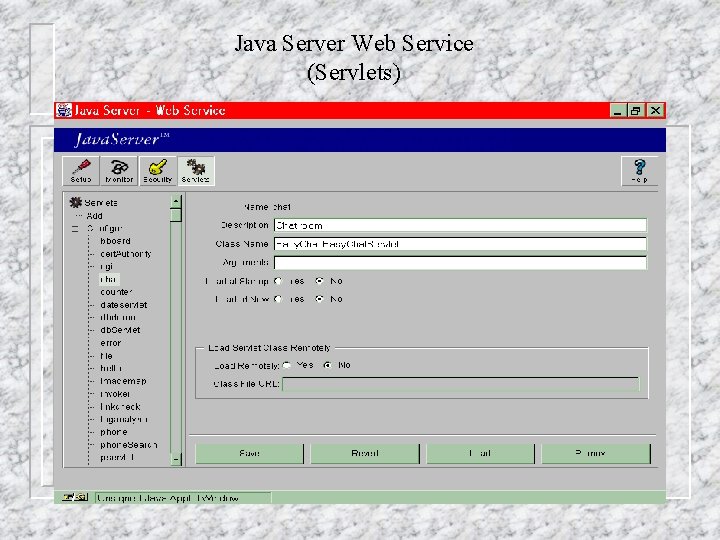Click the Class Name input field
This screenshot has height=540, width=720.
tap(460, 244)
